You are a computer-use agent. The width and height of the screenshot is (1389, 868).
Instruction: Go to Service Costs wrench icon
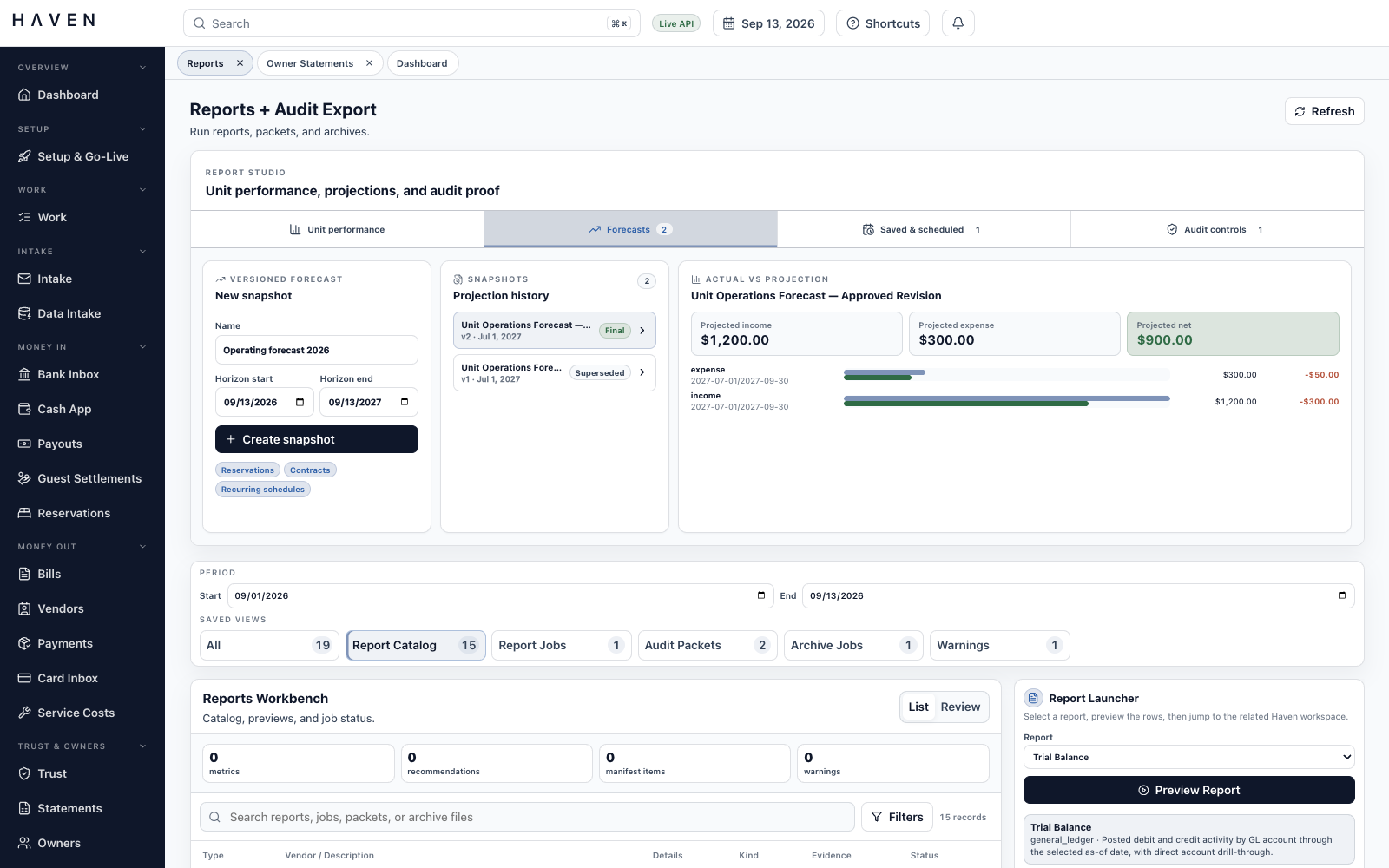(x=24, y=713)
